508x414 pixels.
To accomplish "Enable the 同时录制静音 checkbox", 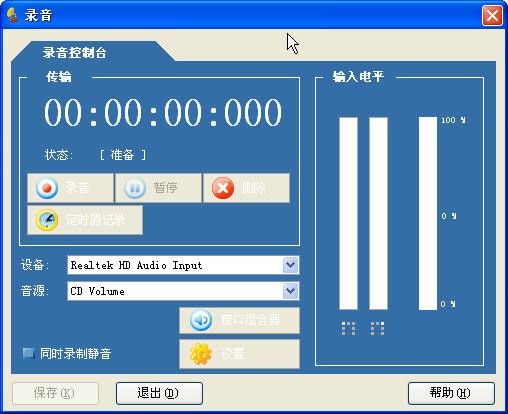I will point(28,353).
